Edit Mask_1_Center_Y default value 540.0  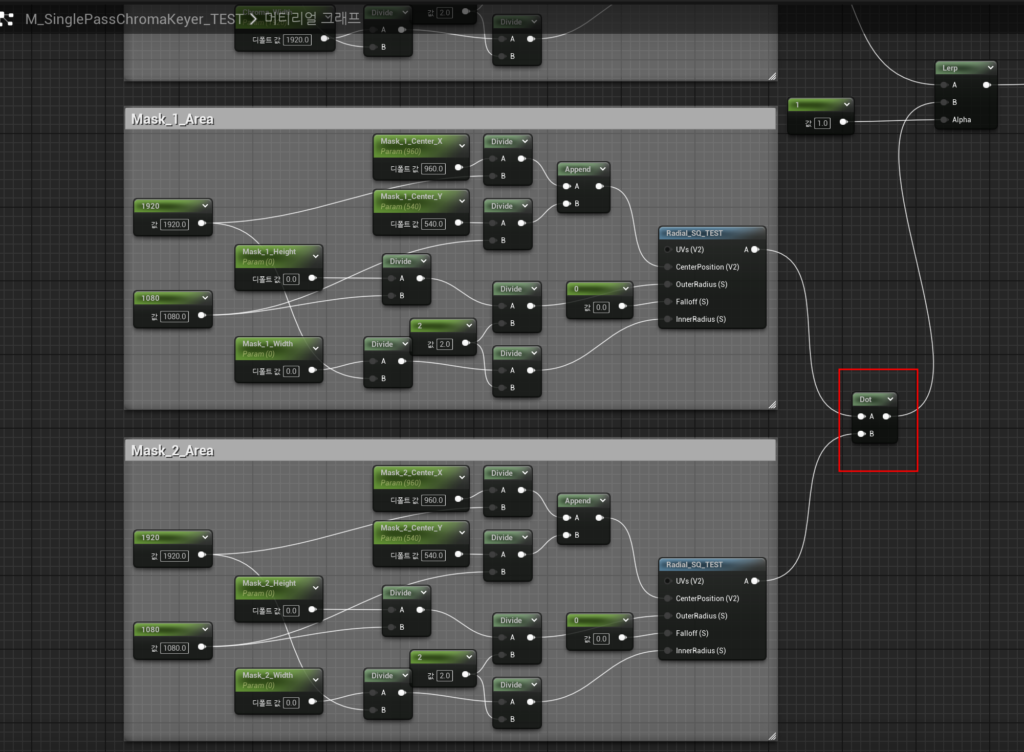[434, 224]
